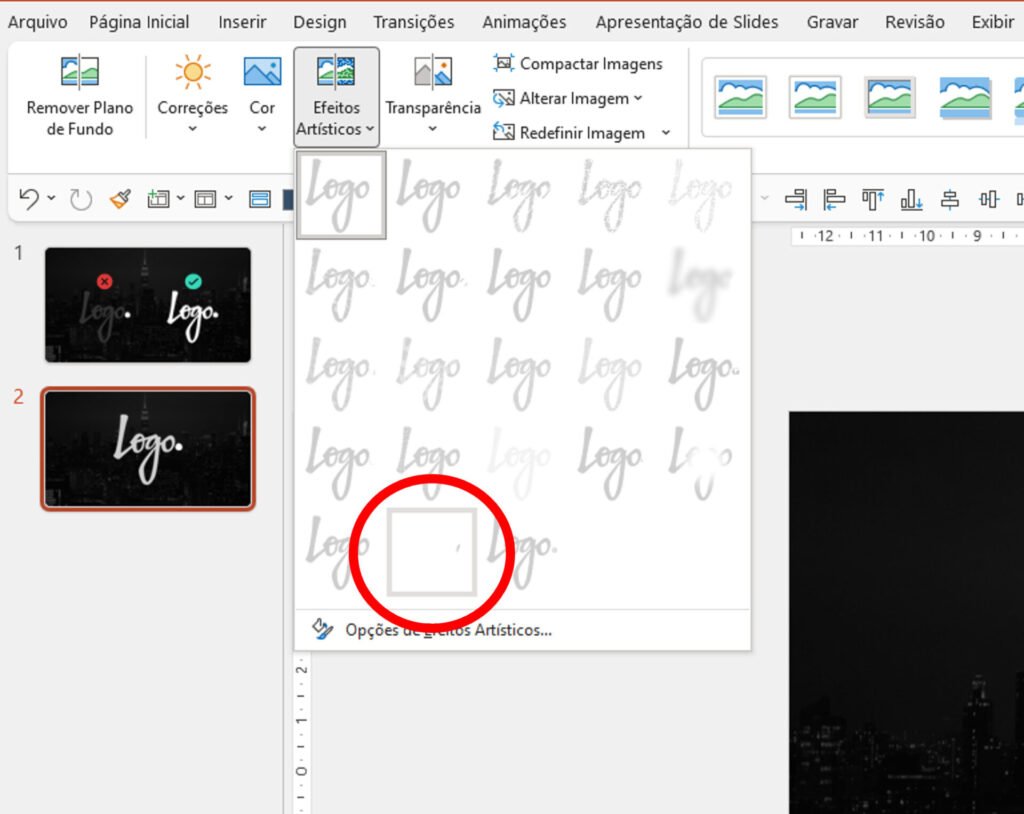Click the align center vertical axis icon

point(950,199)
